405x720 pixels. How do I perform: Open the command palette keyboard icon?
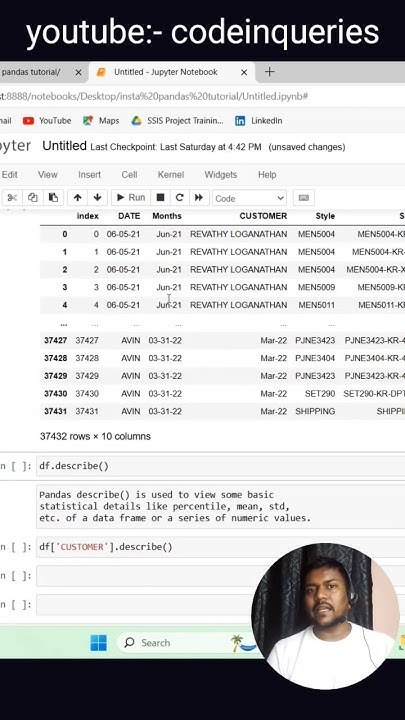[304, 198]
